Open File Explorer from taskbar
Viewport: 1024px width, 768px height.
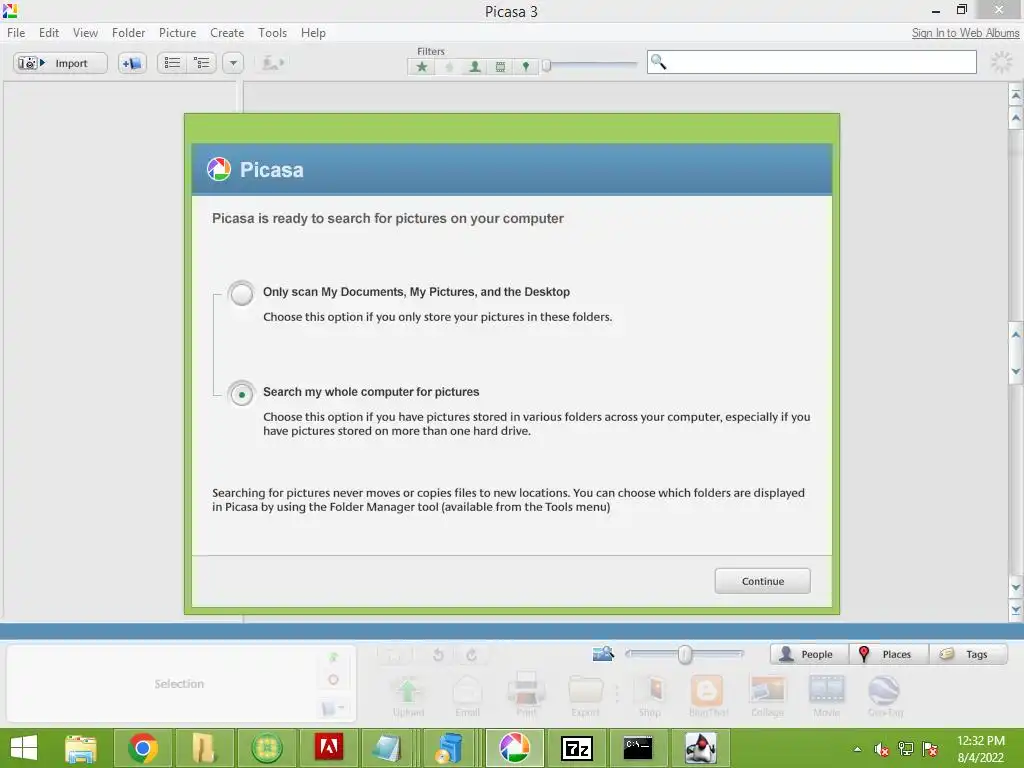[80, 748]
